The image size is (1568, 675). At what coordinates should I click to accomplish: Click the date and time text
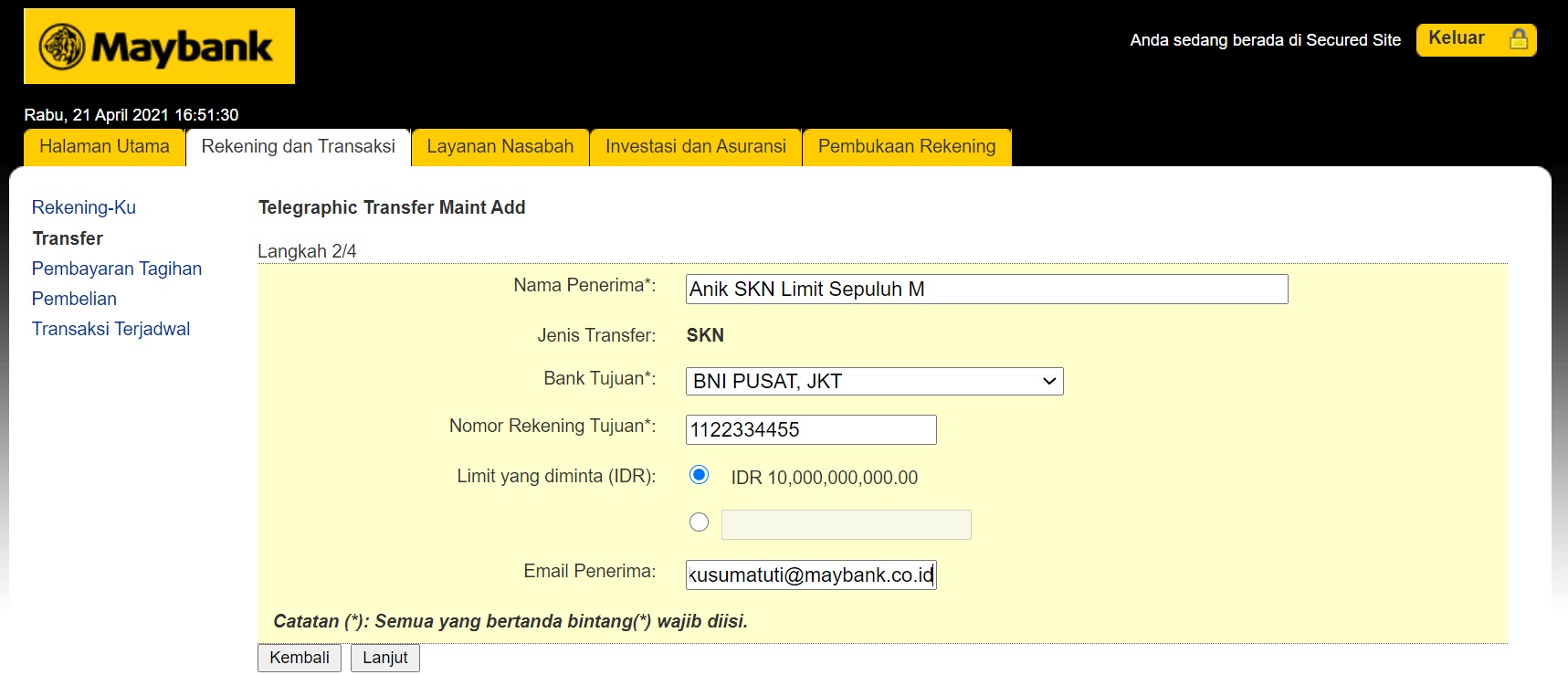(132, 115)
